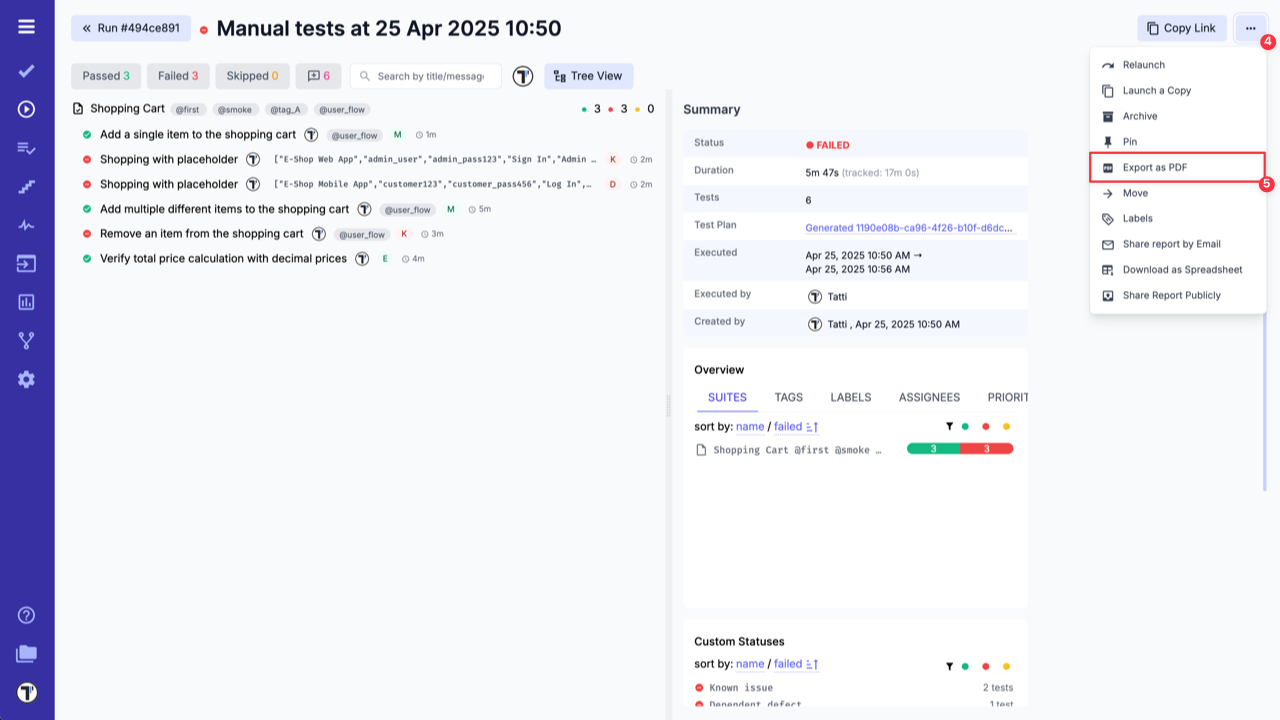Image resolution: width=1280 pixels, height=720 pixels.
Task: Switch to the Tags tab in Overview
Action: point(789,397)
